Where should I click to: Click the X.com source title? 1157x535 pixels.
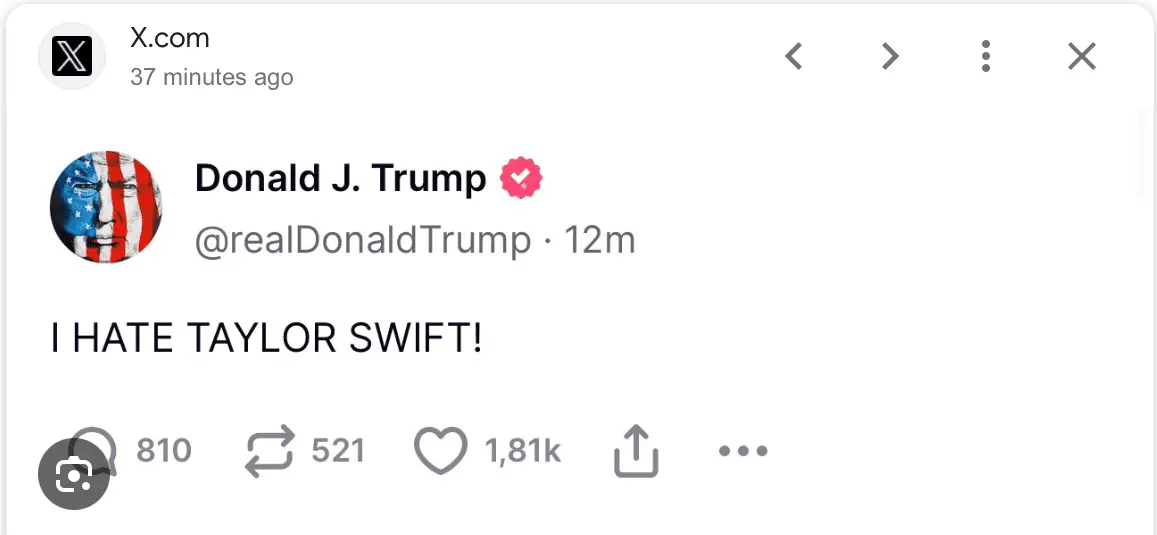point(170,39)
